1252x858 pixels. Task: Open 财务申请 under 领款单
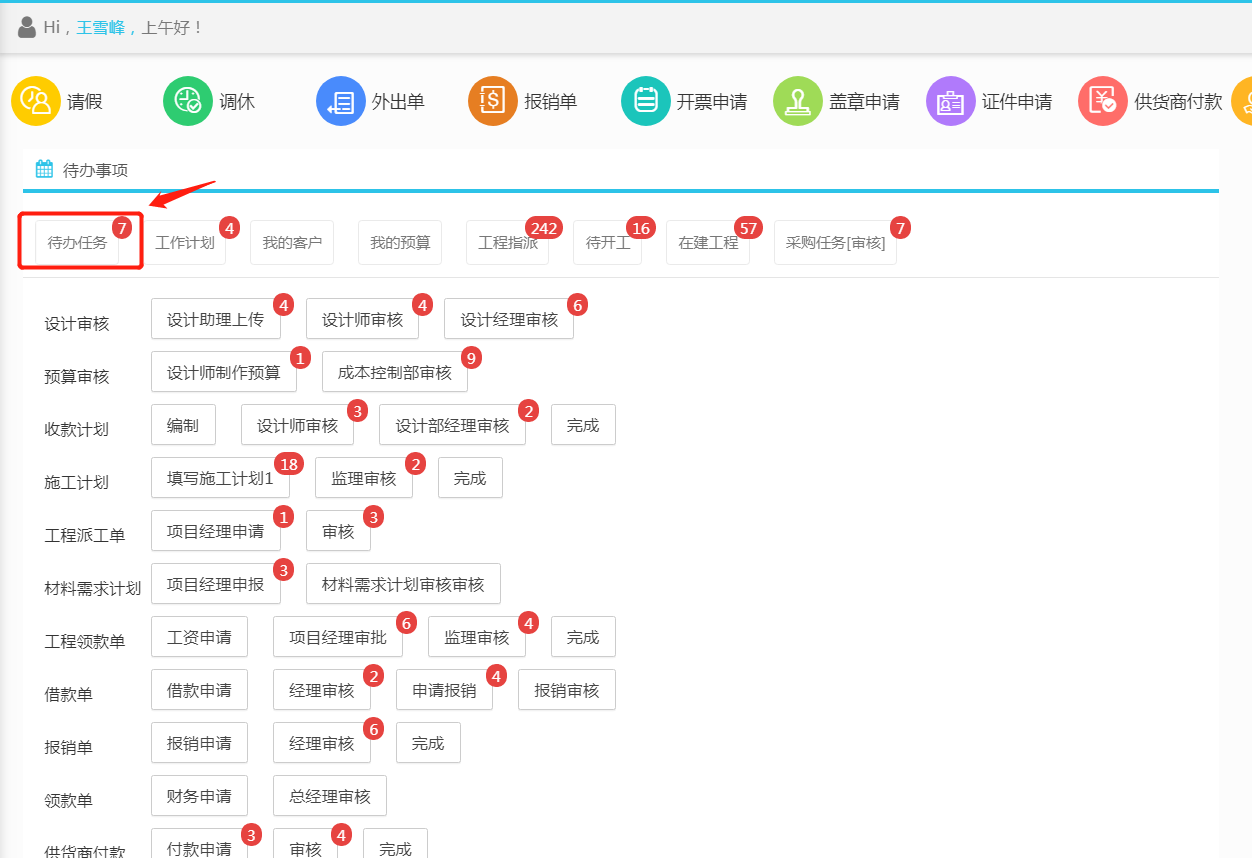(199, 795)
